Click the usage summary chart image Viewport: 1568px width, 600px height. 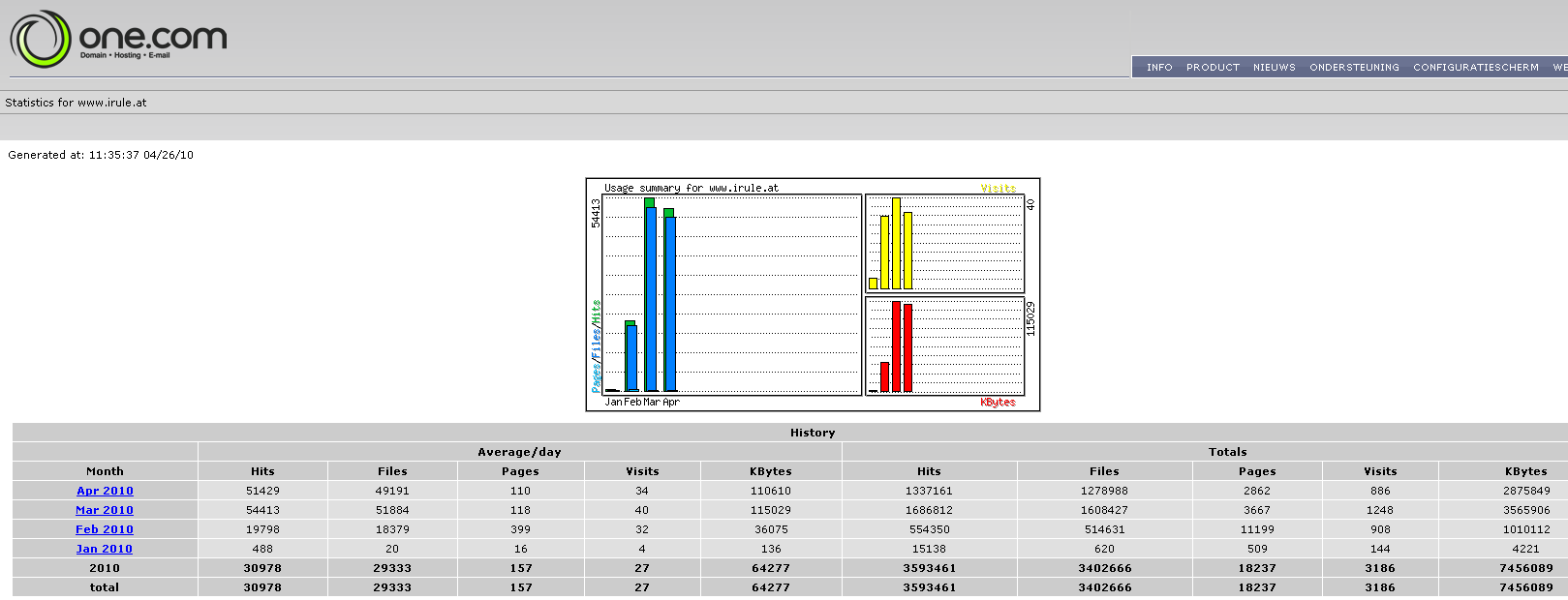pyautogui.click(x=813, y=294)
